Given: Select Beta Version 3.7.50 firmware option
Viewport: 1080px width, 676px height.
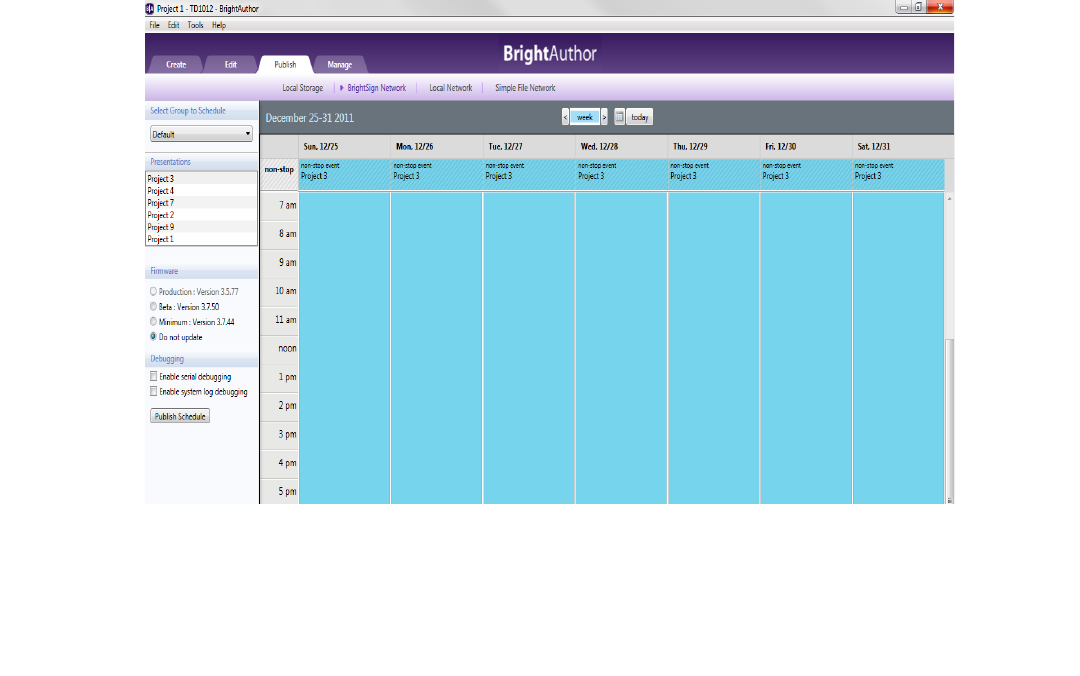Looking at the screenshot, I should click(x=154, y=307).
